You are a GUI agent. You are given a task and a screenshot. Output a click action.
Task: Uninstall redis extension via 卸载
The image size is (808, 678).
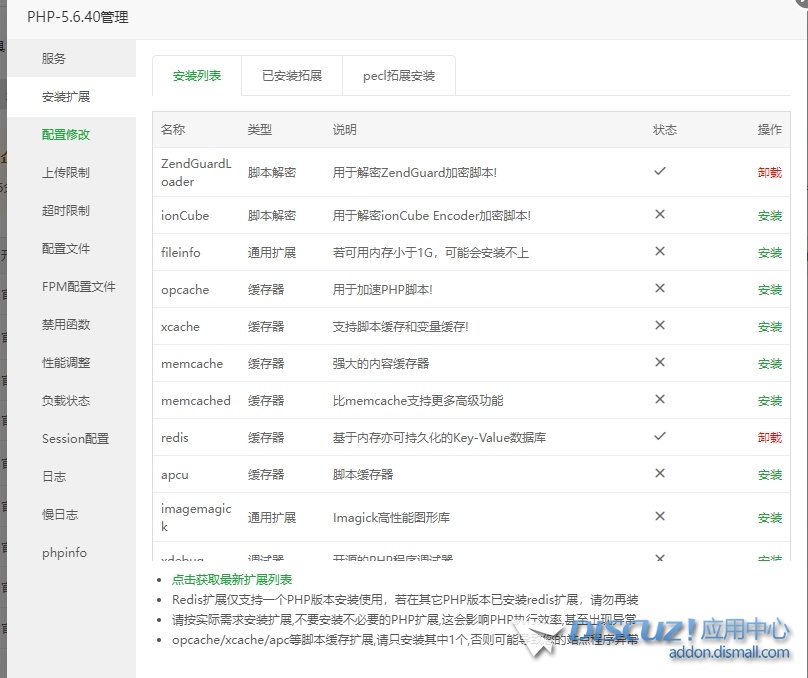coord(769,438)
